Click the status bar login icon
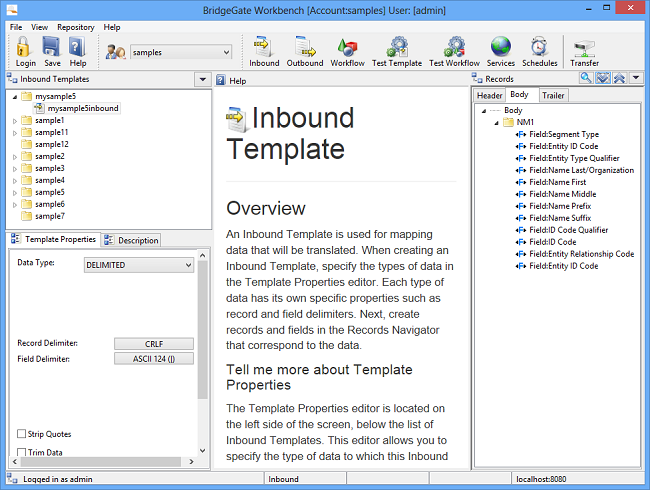Screen dimensions: 650x490 point(12,479)
